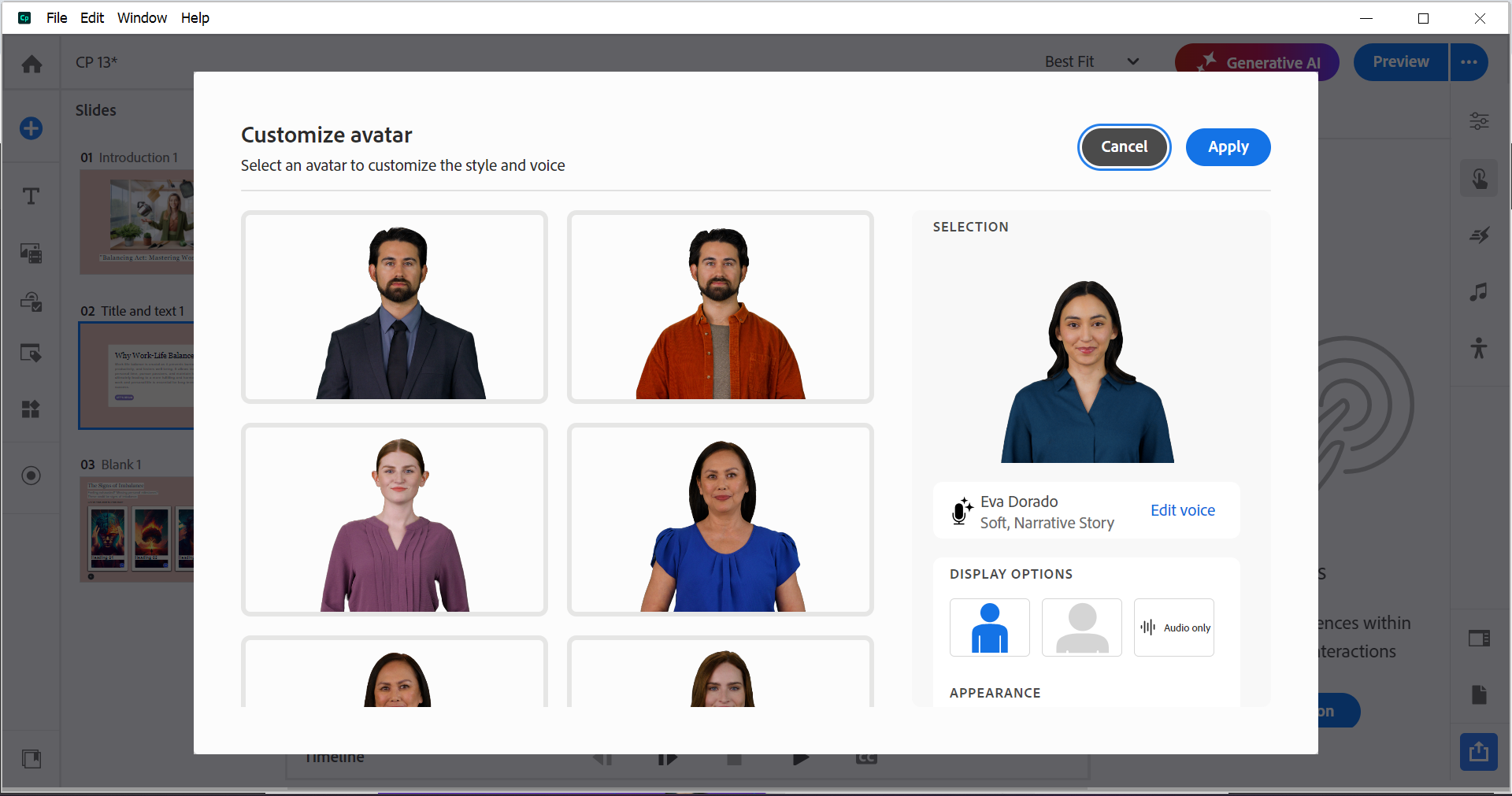Click Edit voice for Eva Dorado
The image size is (1512, 796).
pos(1182,510)
